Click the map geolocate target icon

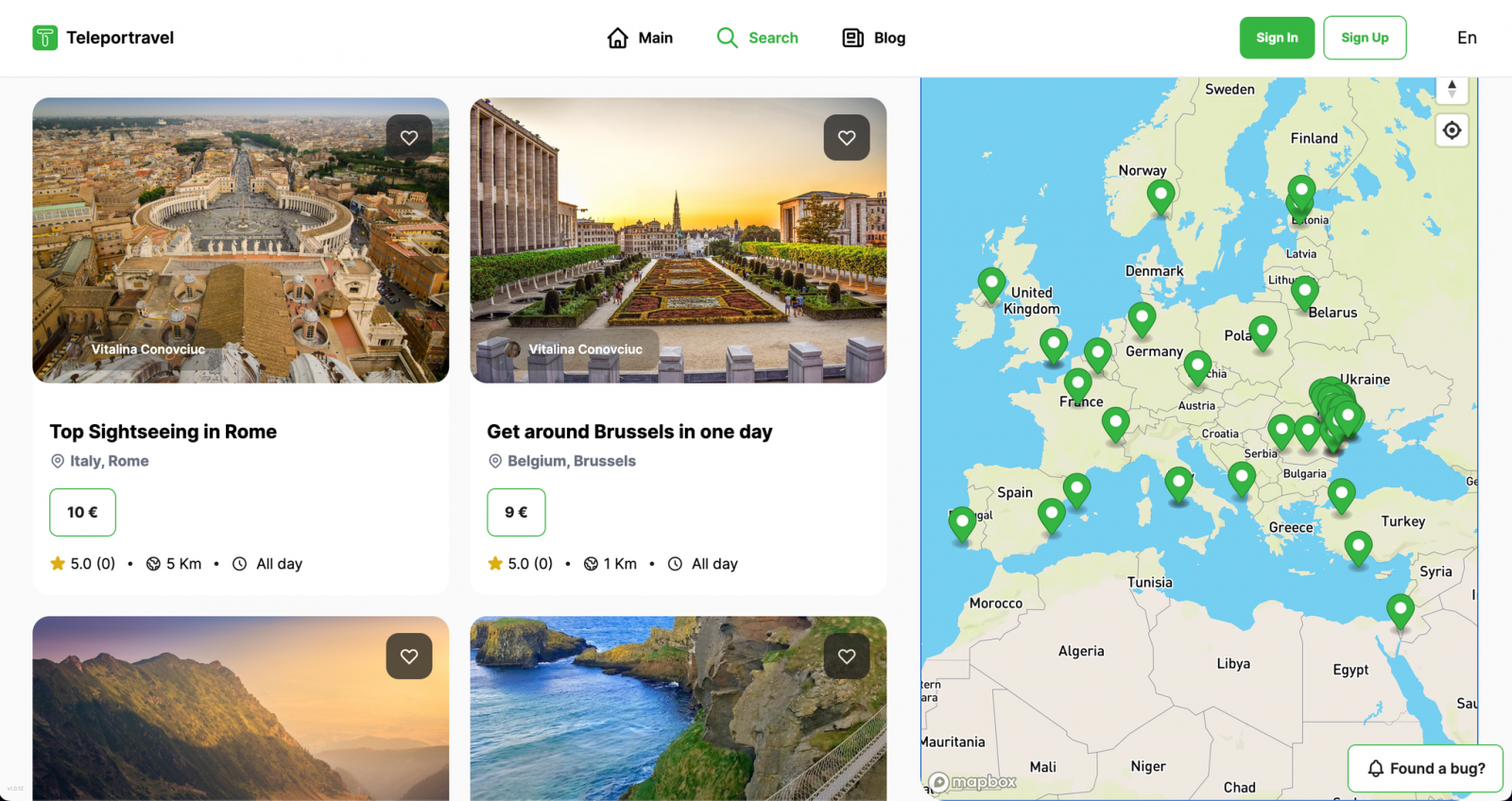coord(1452,130)
